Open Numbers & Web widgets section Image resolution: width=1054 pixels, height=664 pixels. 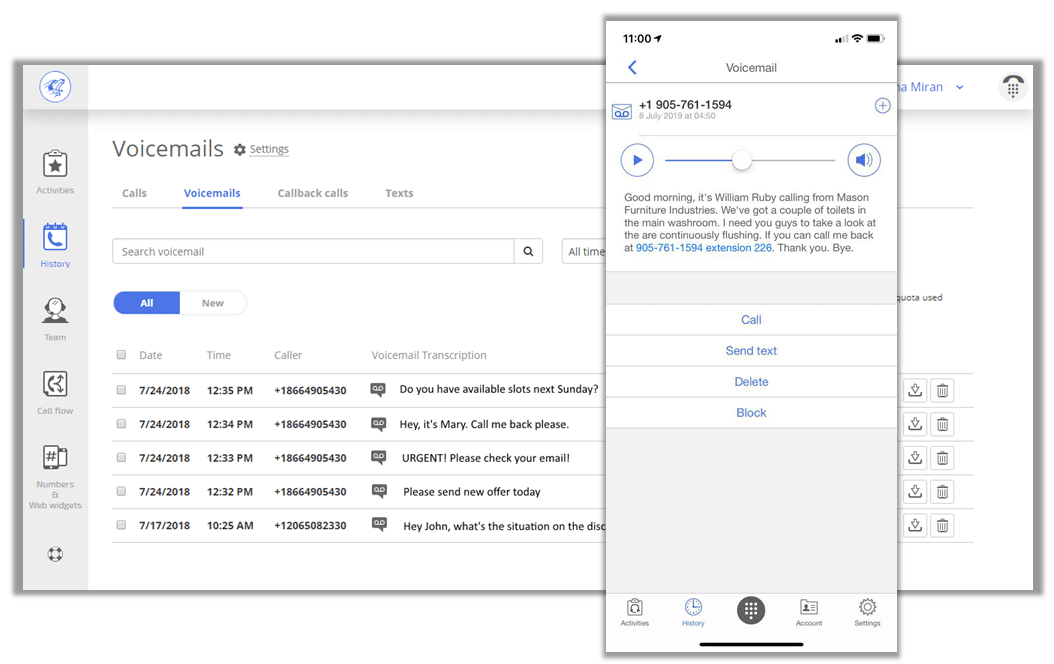pyautogui.click(x=55, y=476)
